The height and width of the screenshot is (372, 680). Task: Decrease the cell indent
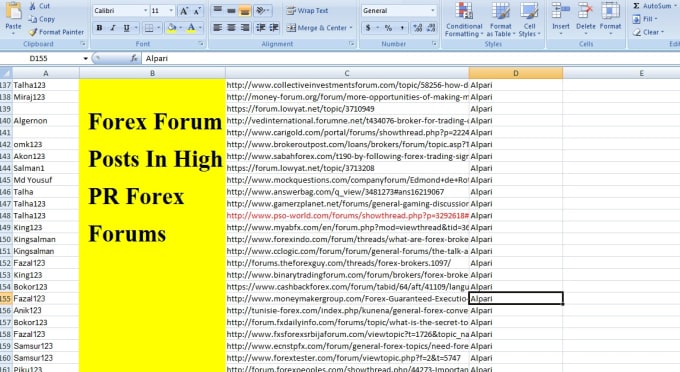tap(261, 28)
